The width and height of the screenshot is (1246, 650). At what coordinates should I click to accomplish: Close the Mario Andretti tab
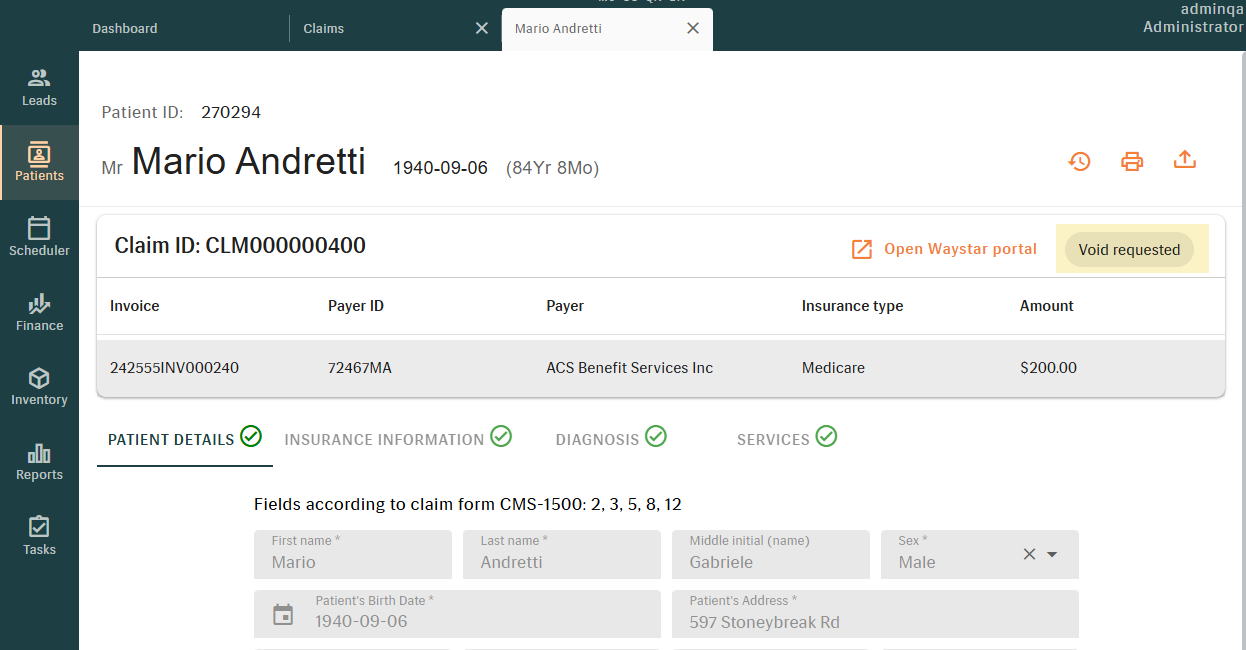click(693, 28)
